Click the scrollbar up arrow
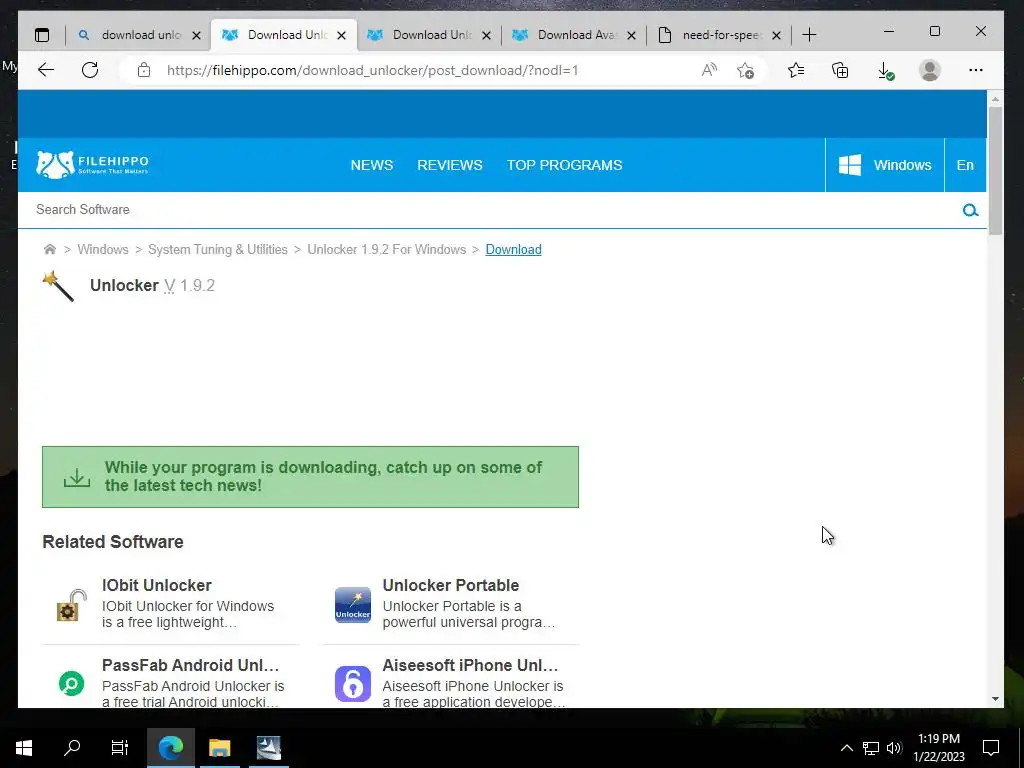This screenshot has width=1024, height=768. coord(995,99)
